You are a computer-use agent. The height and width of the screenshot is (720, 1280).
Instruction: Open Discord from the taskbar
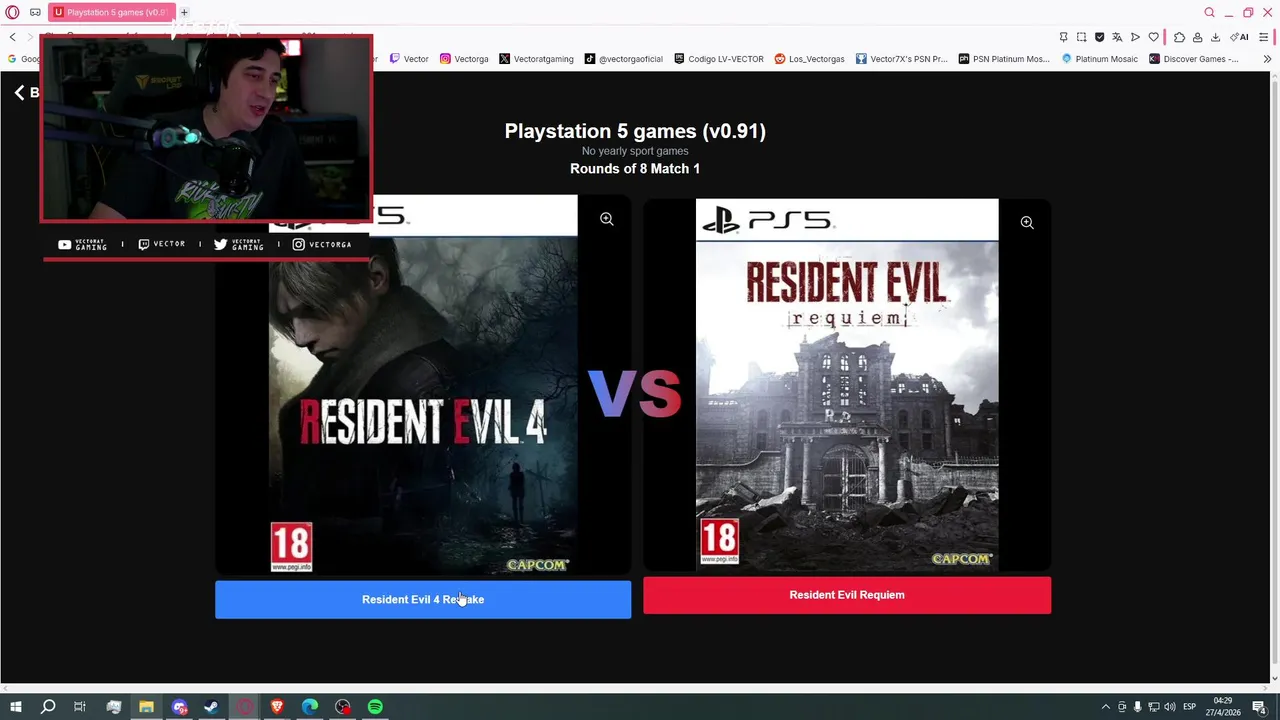[179, 707]
